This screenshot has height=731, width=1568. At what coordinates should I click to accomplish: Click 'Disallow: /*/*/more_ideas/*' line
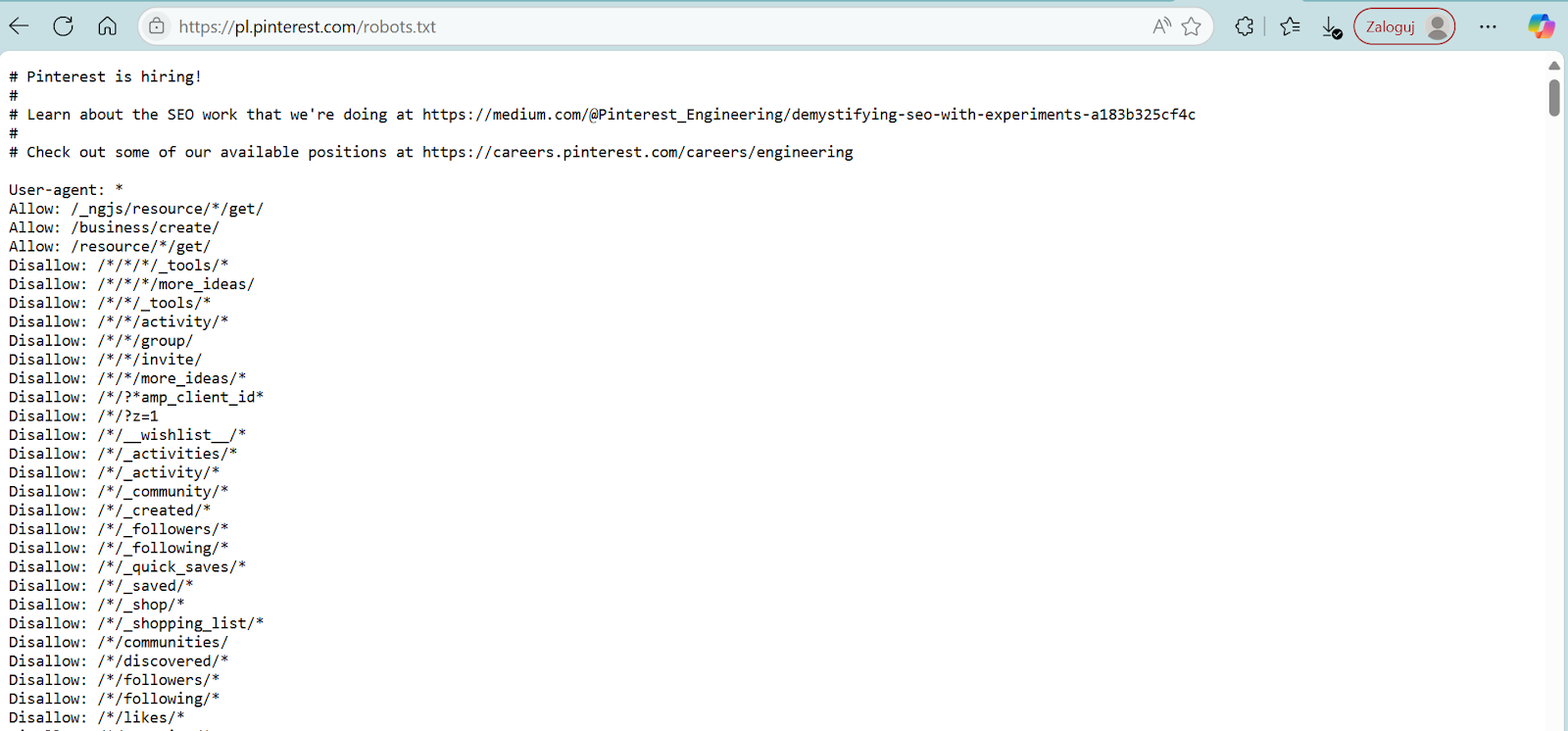tap(127, 378)
